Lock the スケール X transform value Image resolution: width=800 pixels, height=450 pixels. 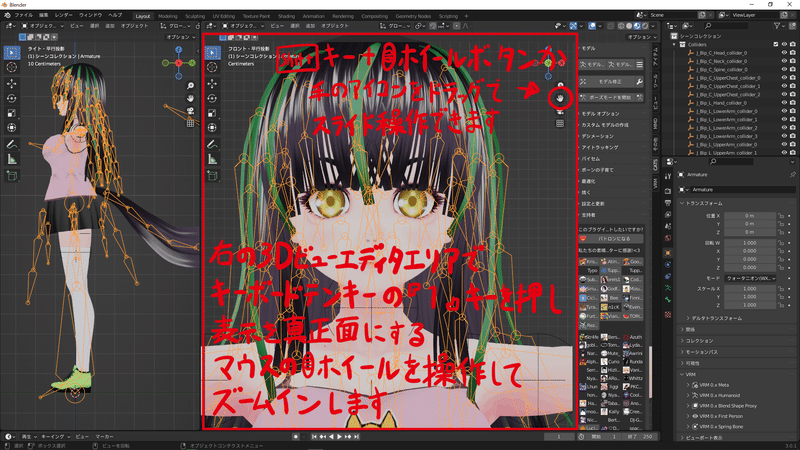(x=781, y=289)
